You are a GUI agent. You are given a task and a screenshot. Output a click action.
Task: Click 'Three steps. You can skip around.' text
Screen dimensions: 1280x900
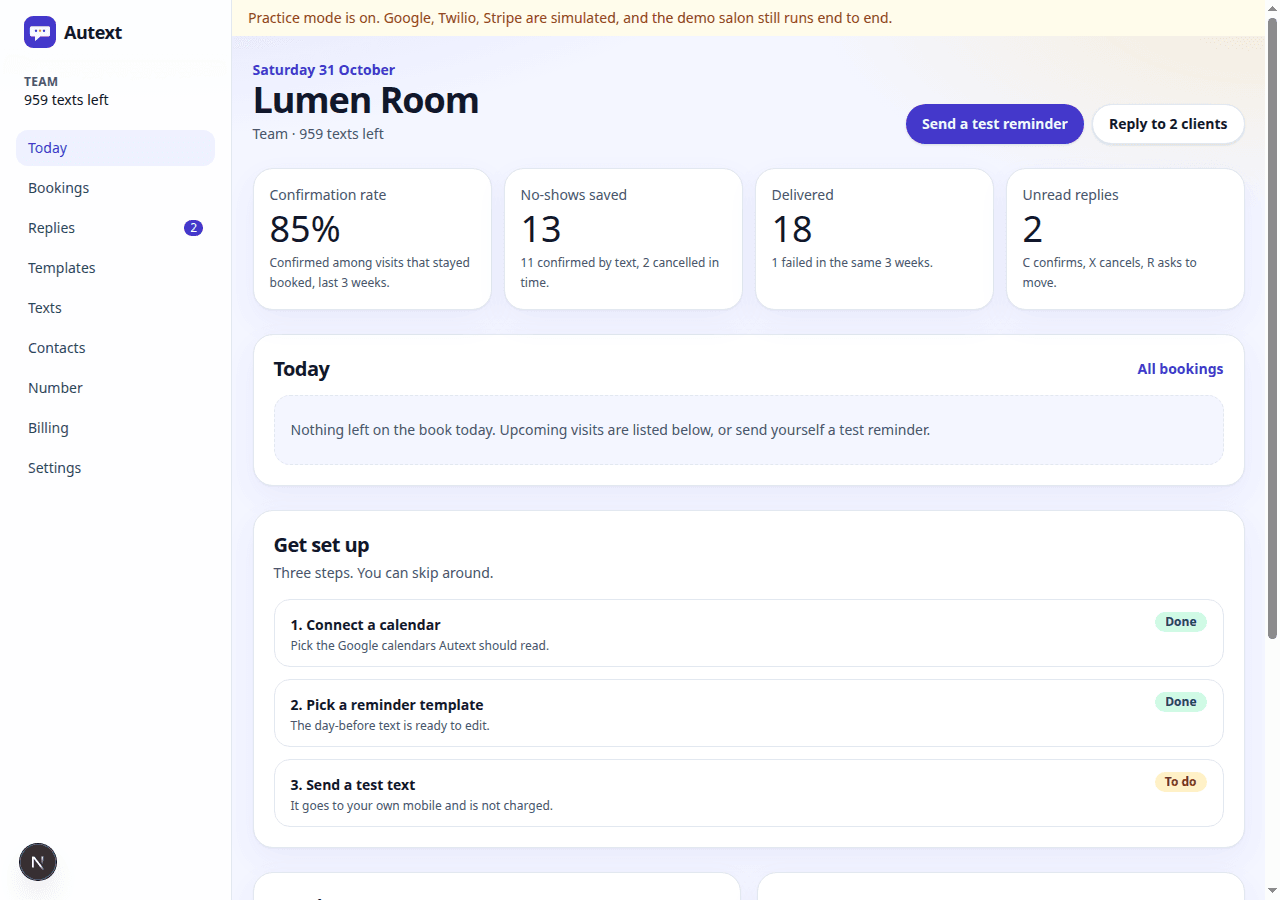pos(383,573)
